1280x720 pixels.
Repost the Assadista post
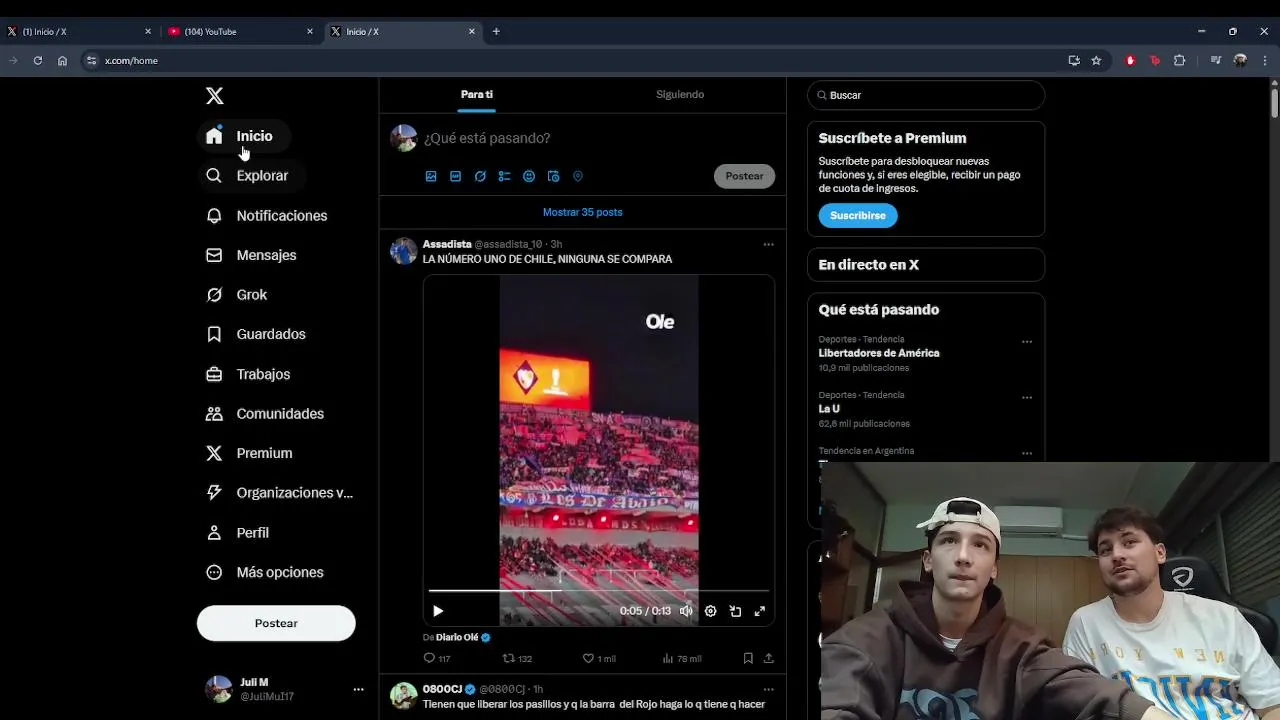click(x=517, y=658)
